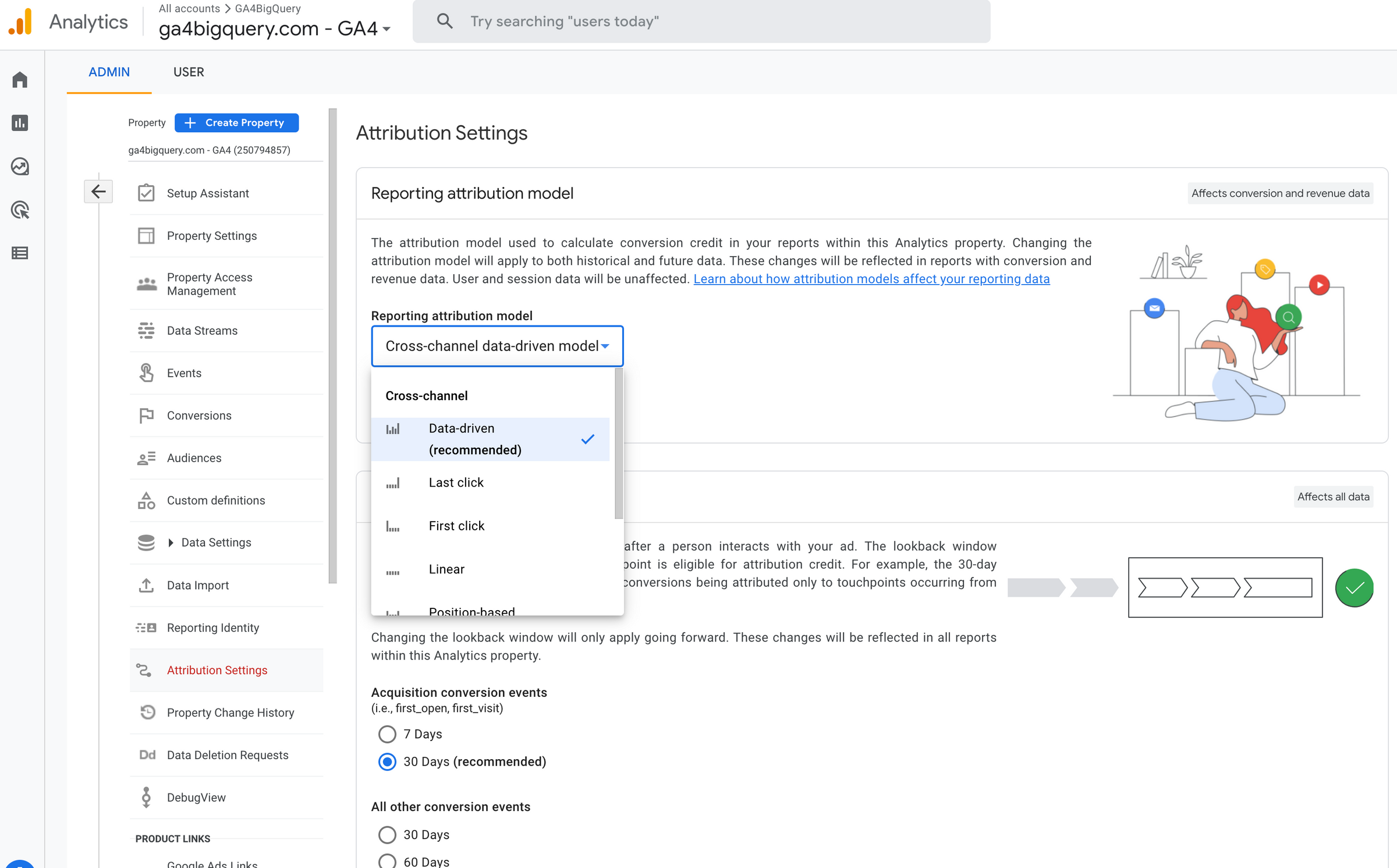1397x868 pixels.
Task: Open the attribution models learn more link
Action: (871, 279)
